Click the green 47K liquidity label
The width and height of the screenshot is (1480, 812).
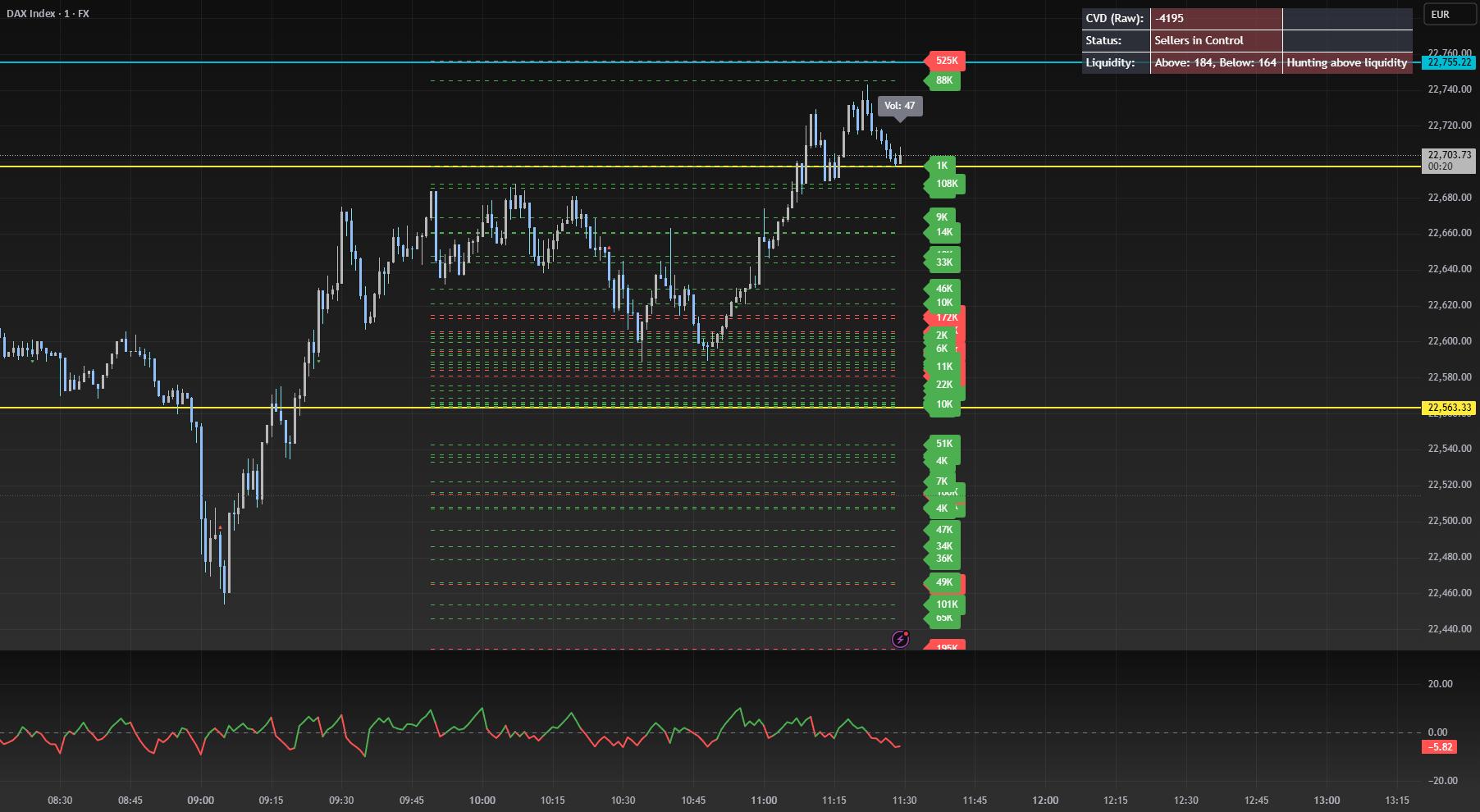tap(944, 530)
